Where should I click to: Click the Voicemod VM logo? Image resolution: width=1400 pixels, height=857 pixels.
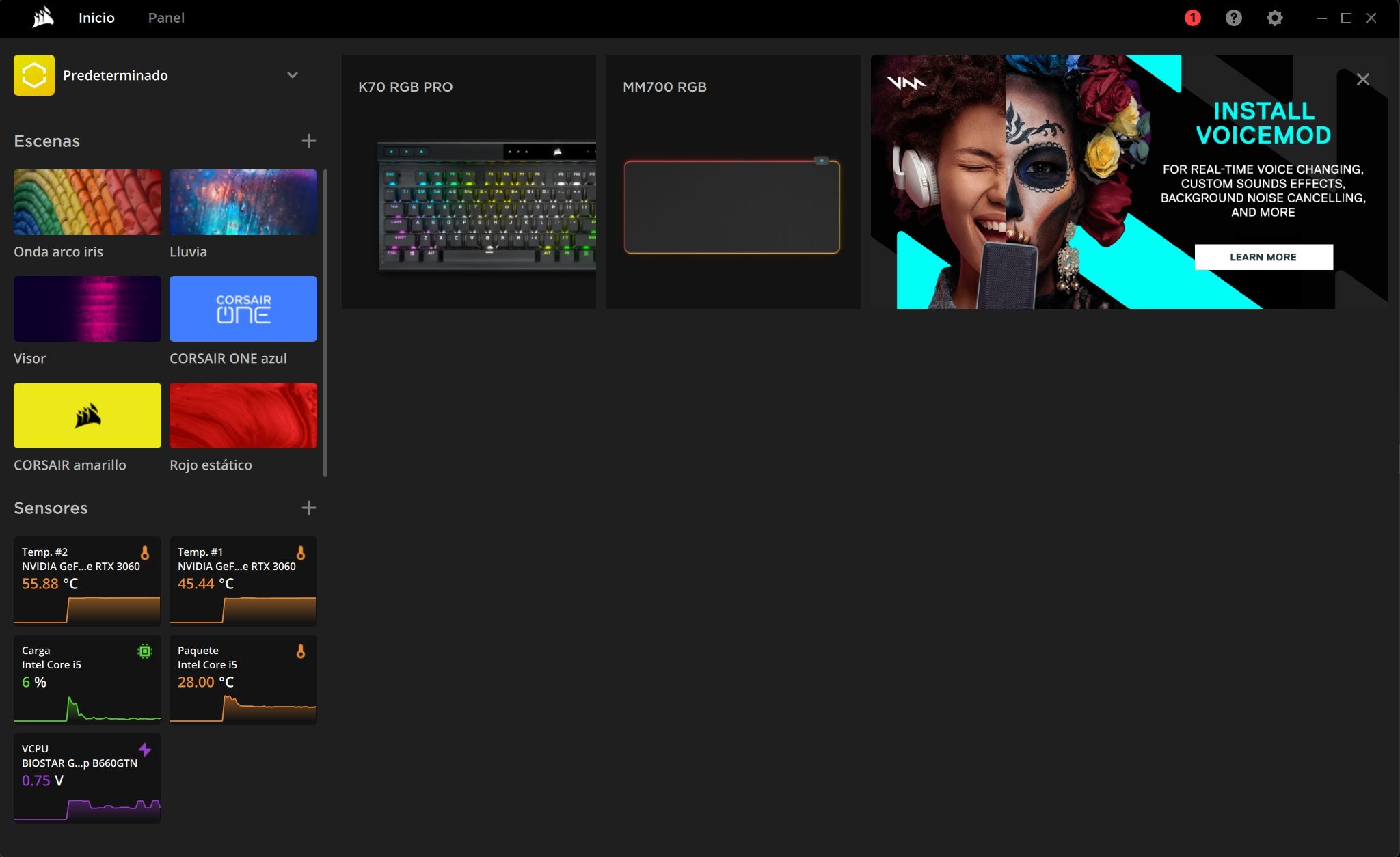[906, 83]
